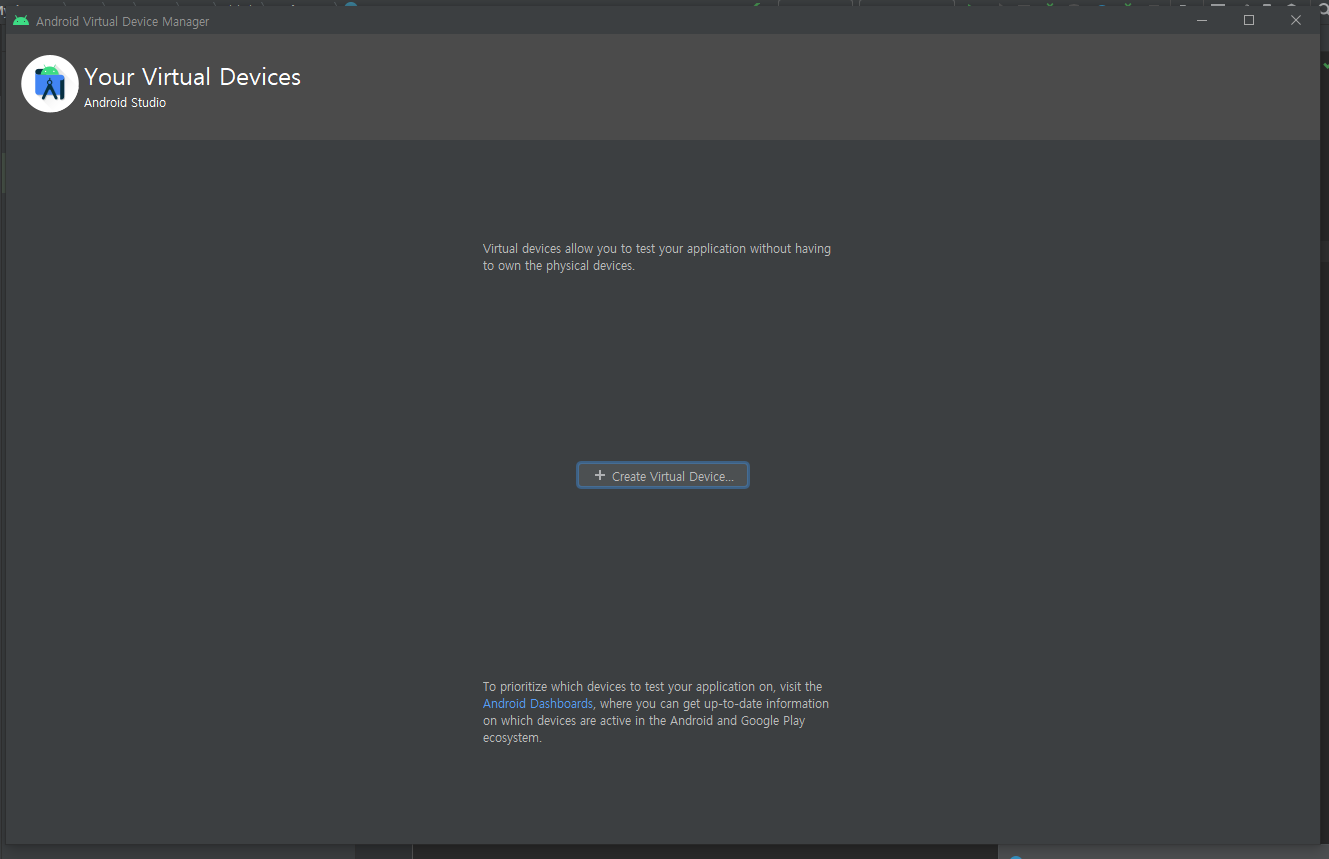This screenshot has height=859, width=1329.
Task: Click the Create Virtual Device button
Action: [663, 476]
